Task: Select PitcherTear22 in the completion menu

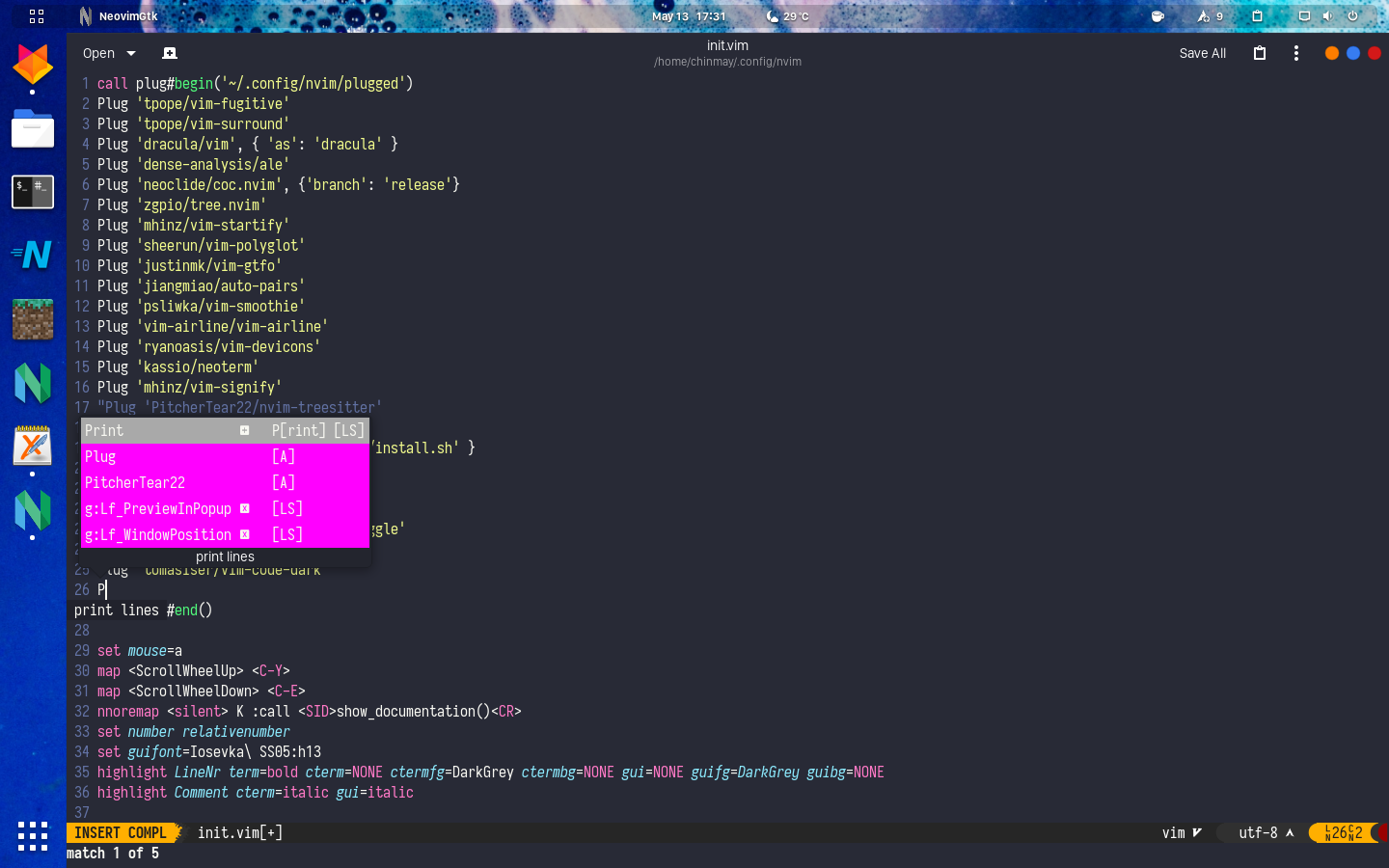Action: pos(135,482)
